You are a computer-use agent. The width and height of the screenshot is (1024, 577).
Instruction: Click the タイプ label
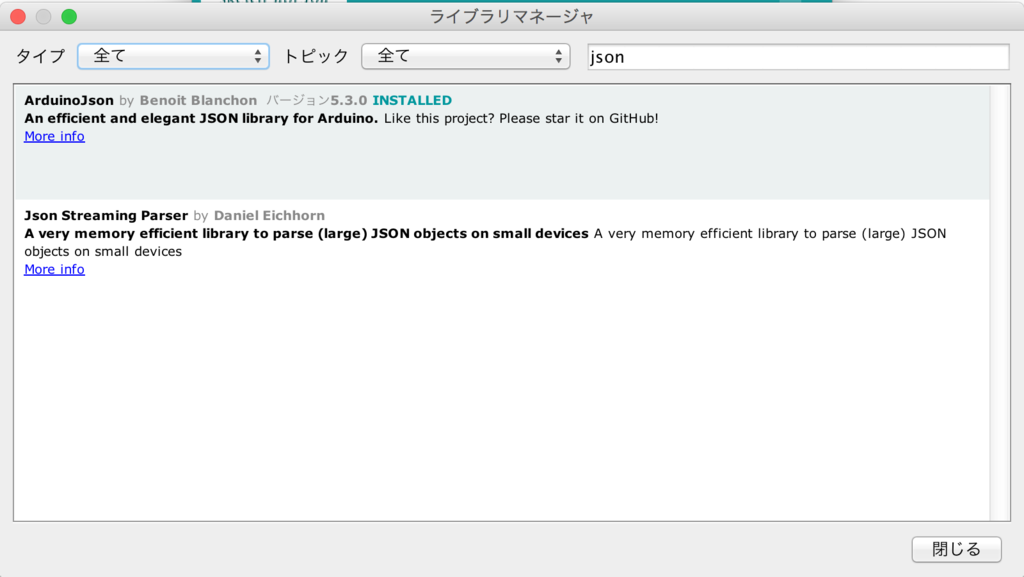[40, 56]
